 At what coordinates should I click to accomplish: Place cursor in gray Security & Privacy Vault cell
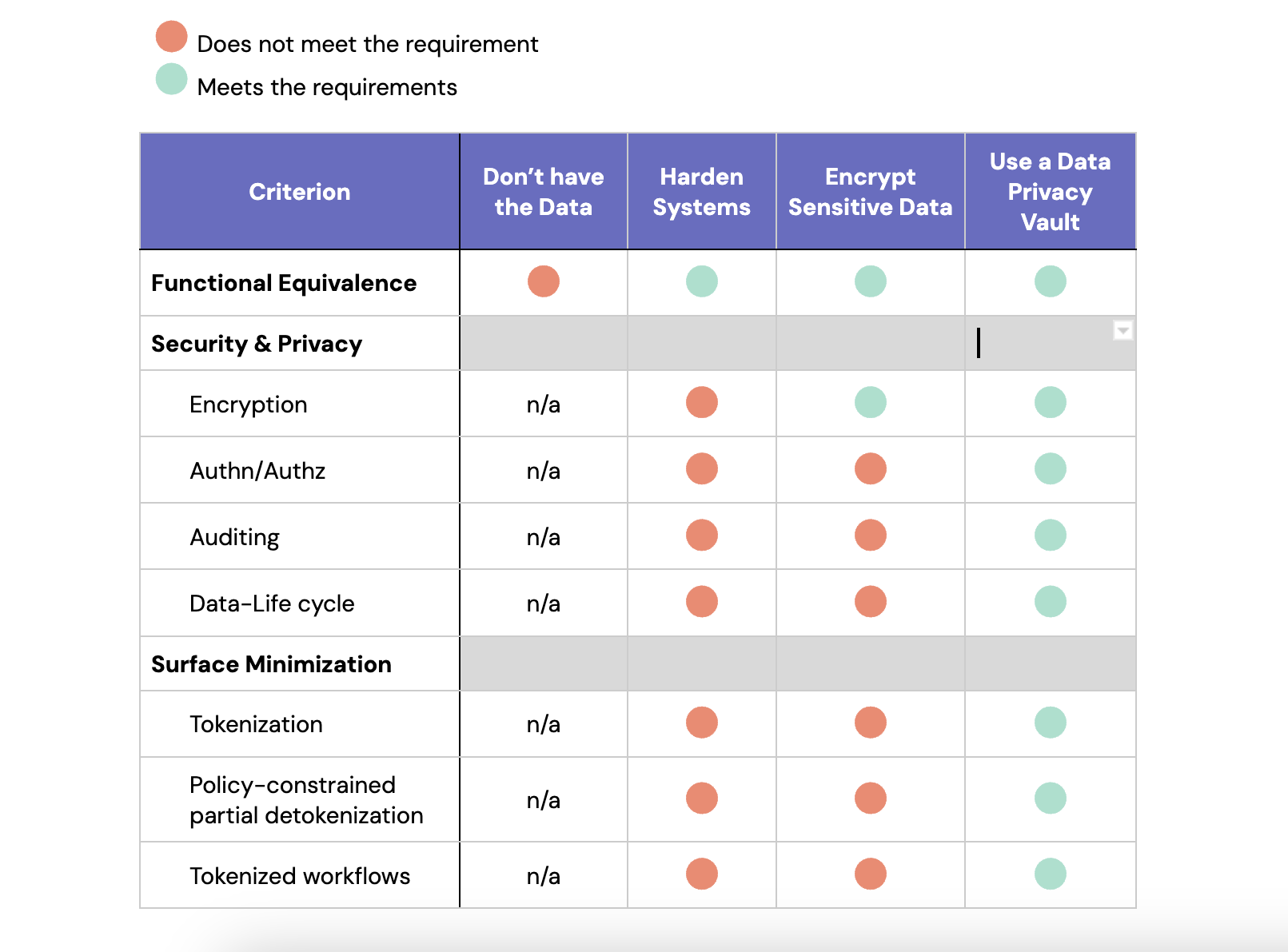click(x=1051, y=343)
